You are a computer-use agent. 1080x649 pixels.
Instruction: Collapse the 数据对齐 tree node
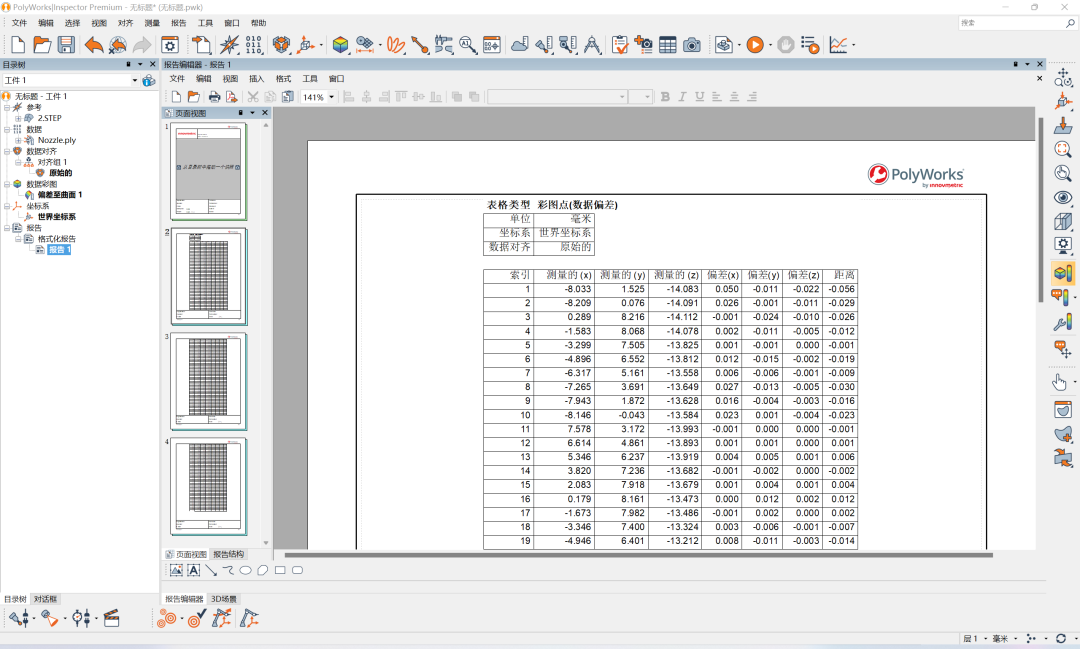coord(6,151)
